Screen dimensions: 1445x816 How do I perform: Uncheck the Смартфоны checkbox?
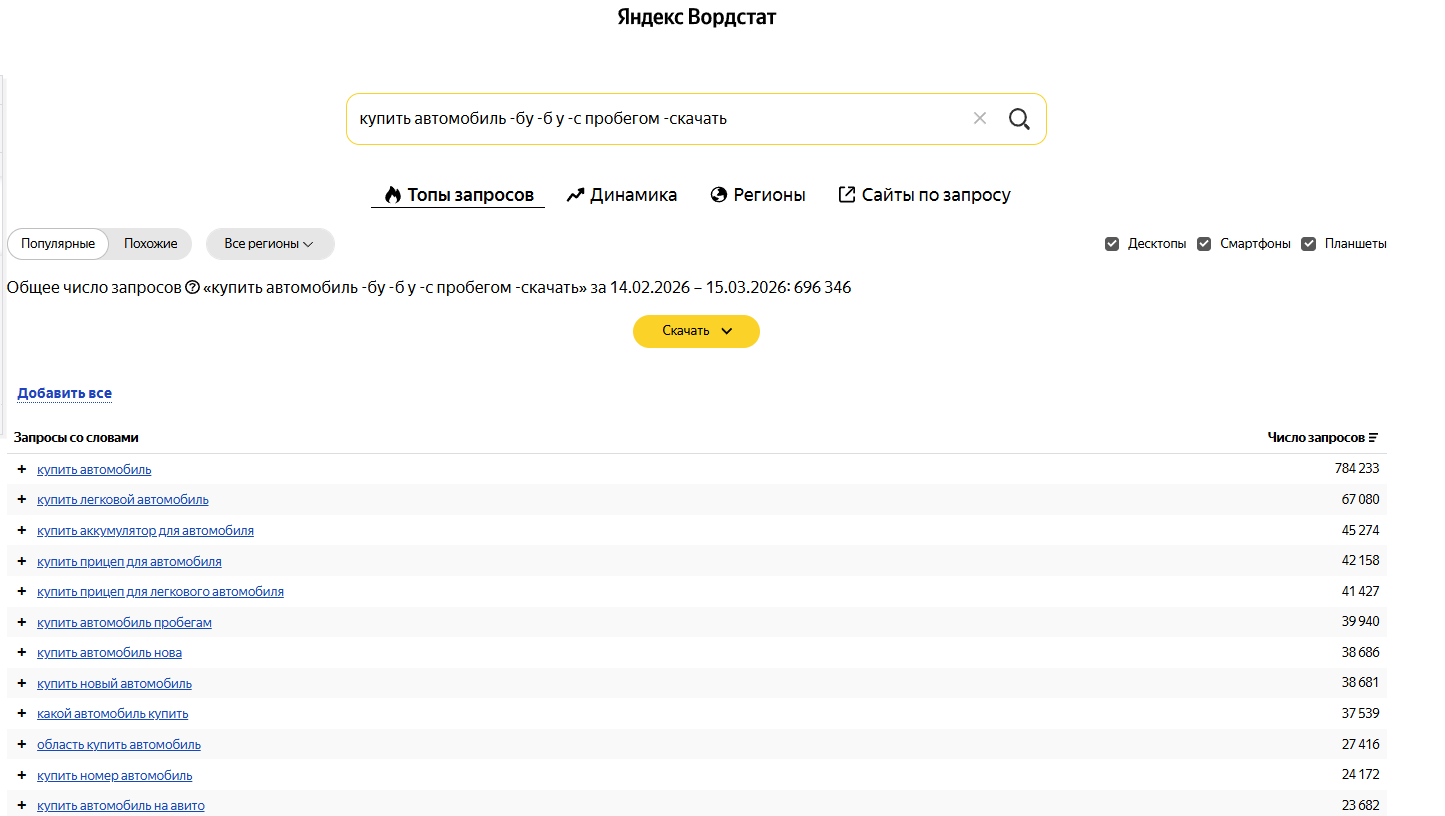tap(1204, 244)
